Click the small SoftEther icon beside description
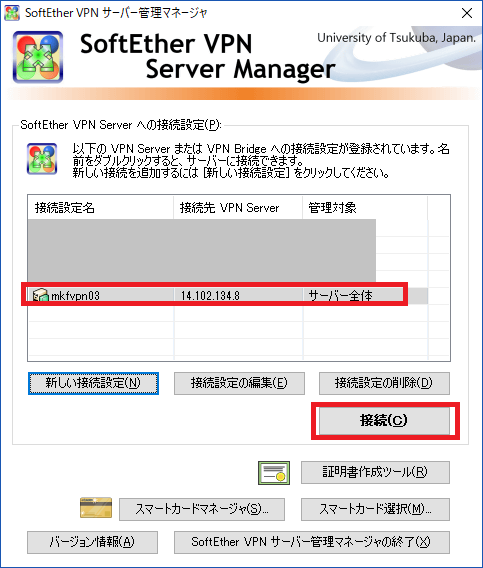This screenshot has width=483, height=568. pyautogui.click(x=42, y=159)
